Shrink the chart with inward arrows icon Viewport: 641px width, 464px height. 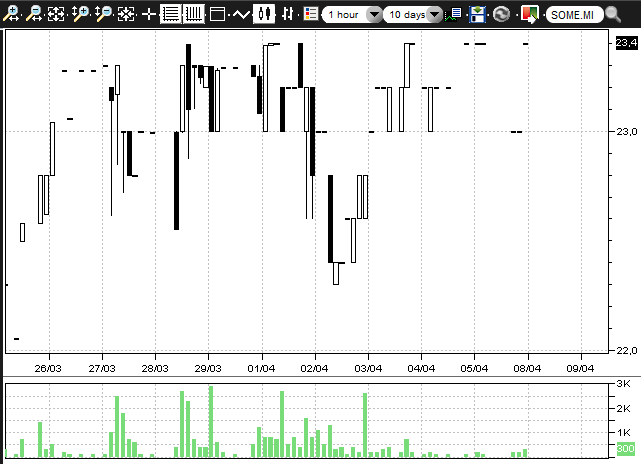point(126,14)
